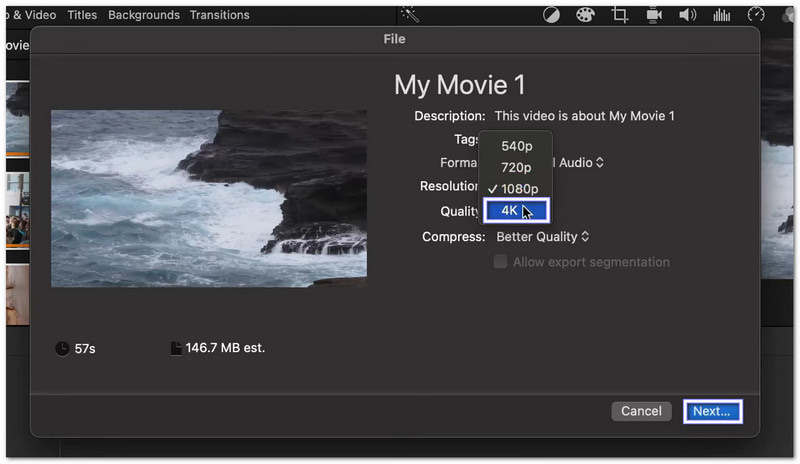Click the file size document icon

tap(176, 348)
